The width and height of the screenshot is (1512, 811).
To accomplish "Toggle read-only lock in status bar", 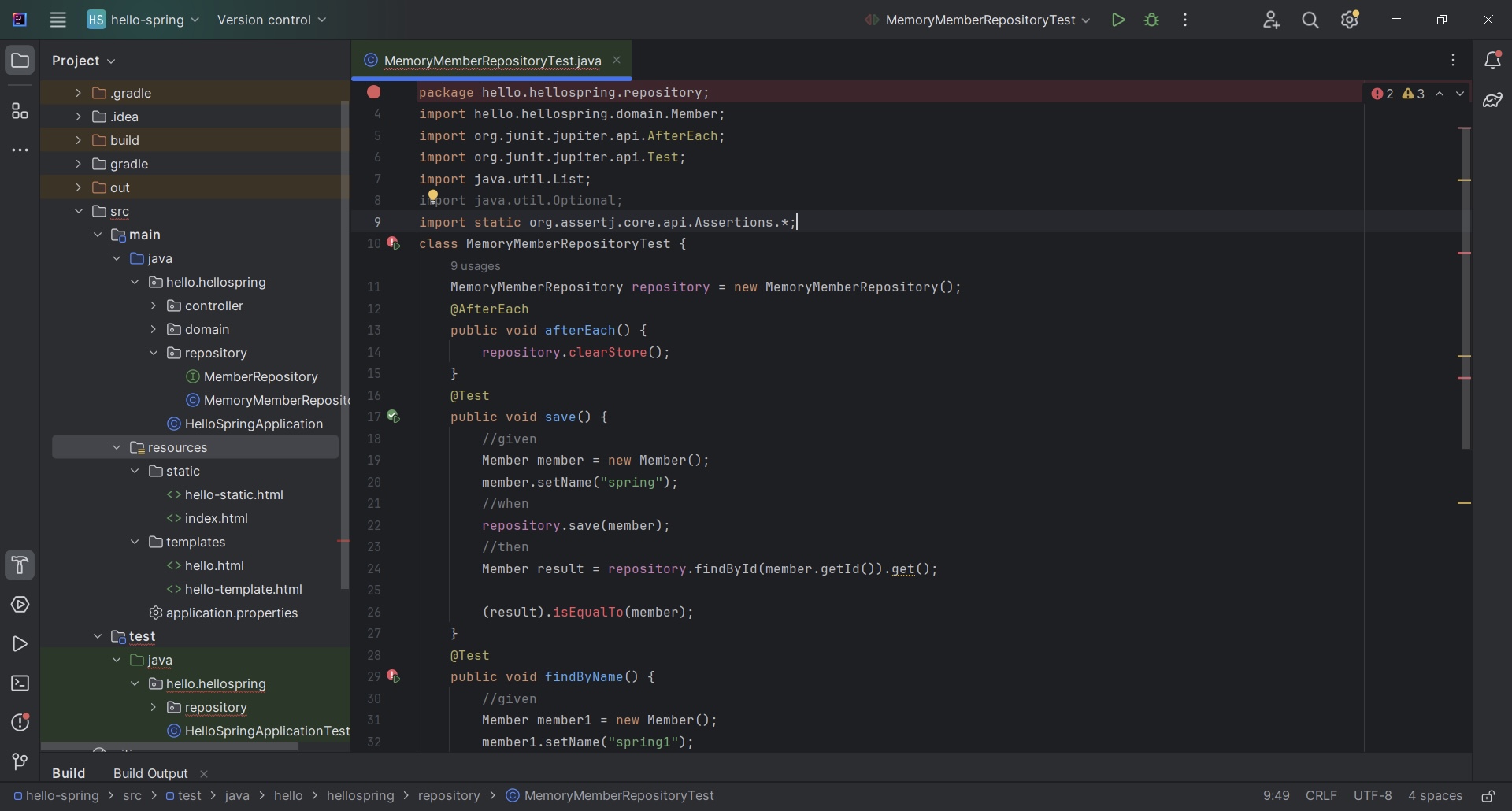I will tap(1488, 796).
